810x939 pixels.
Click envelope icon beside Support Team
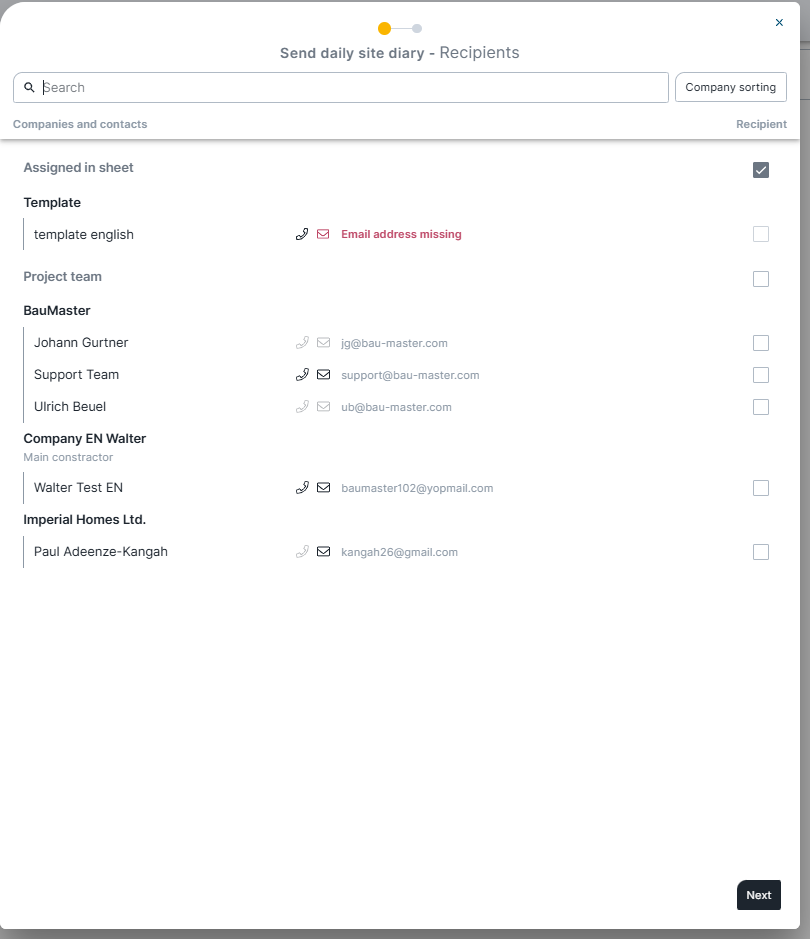[x=323, y=375]
